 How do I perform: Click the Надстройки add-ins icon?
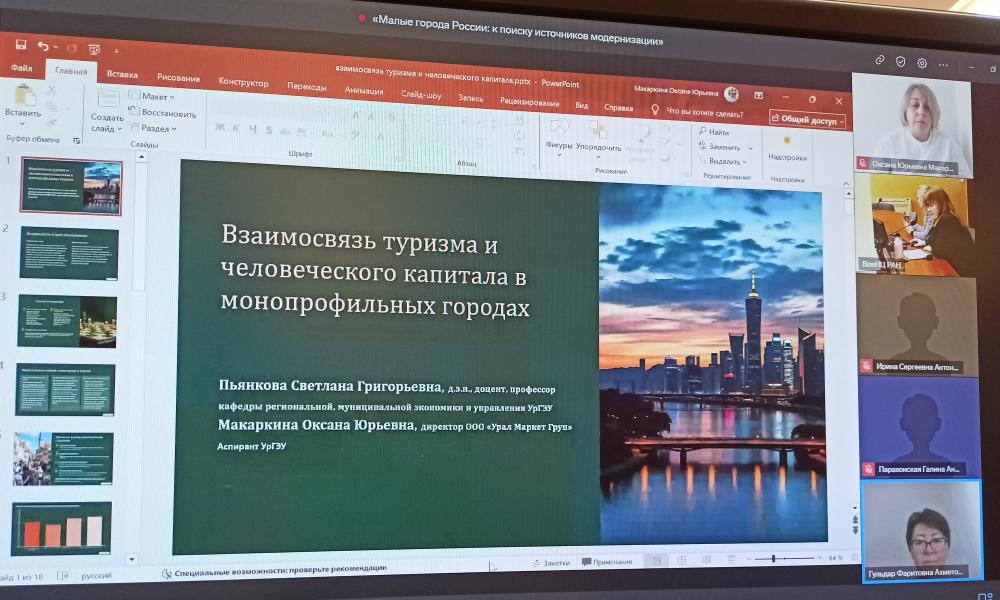[787, 140]
